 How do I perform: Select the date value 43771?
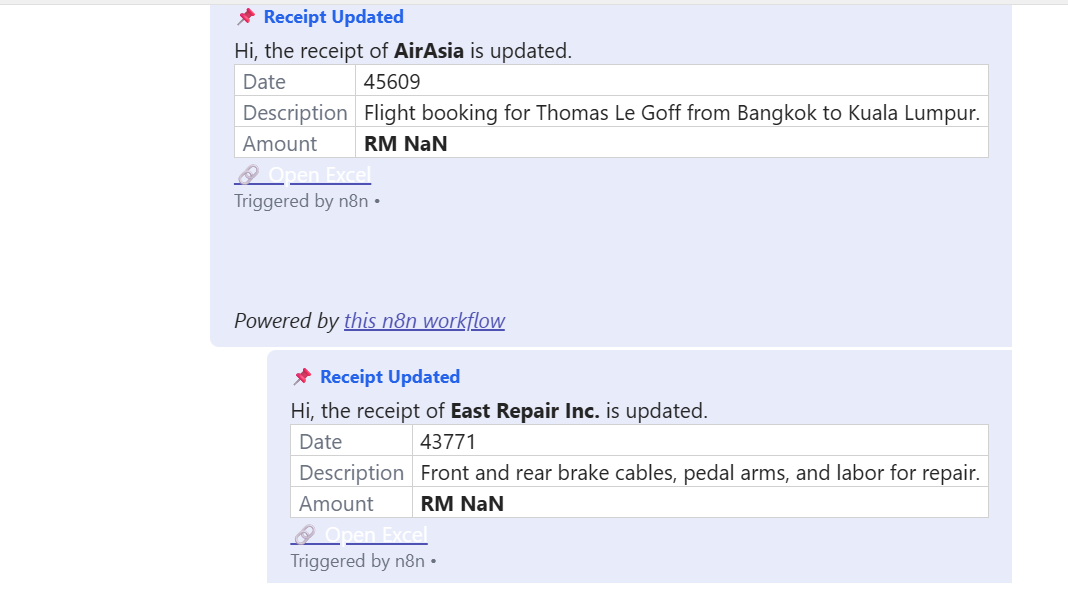coord(448,442)
